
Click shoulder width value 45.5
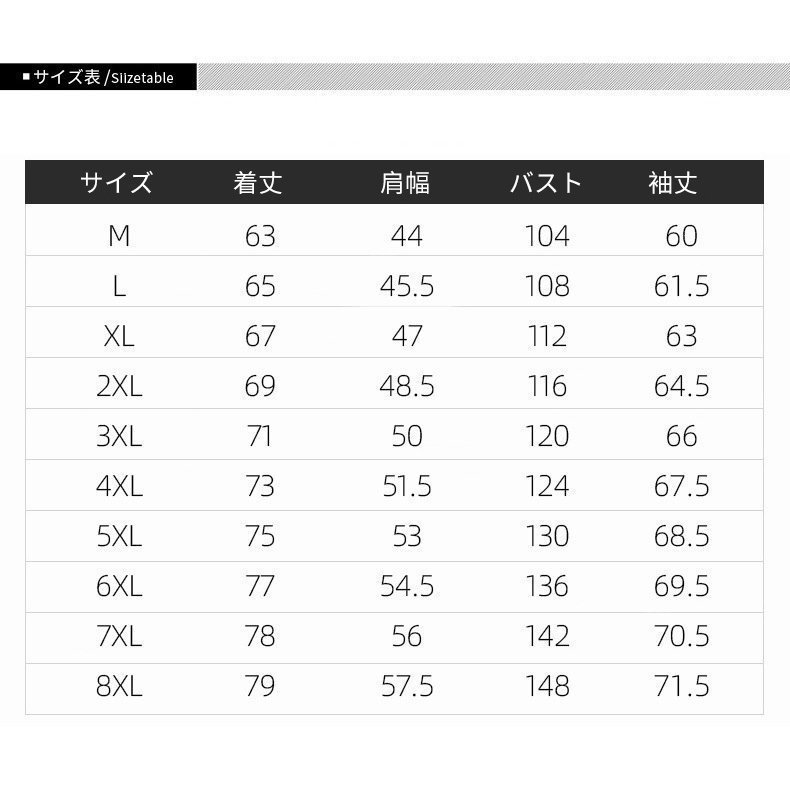407,286
